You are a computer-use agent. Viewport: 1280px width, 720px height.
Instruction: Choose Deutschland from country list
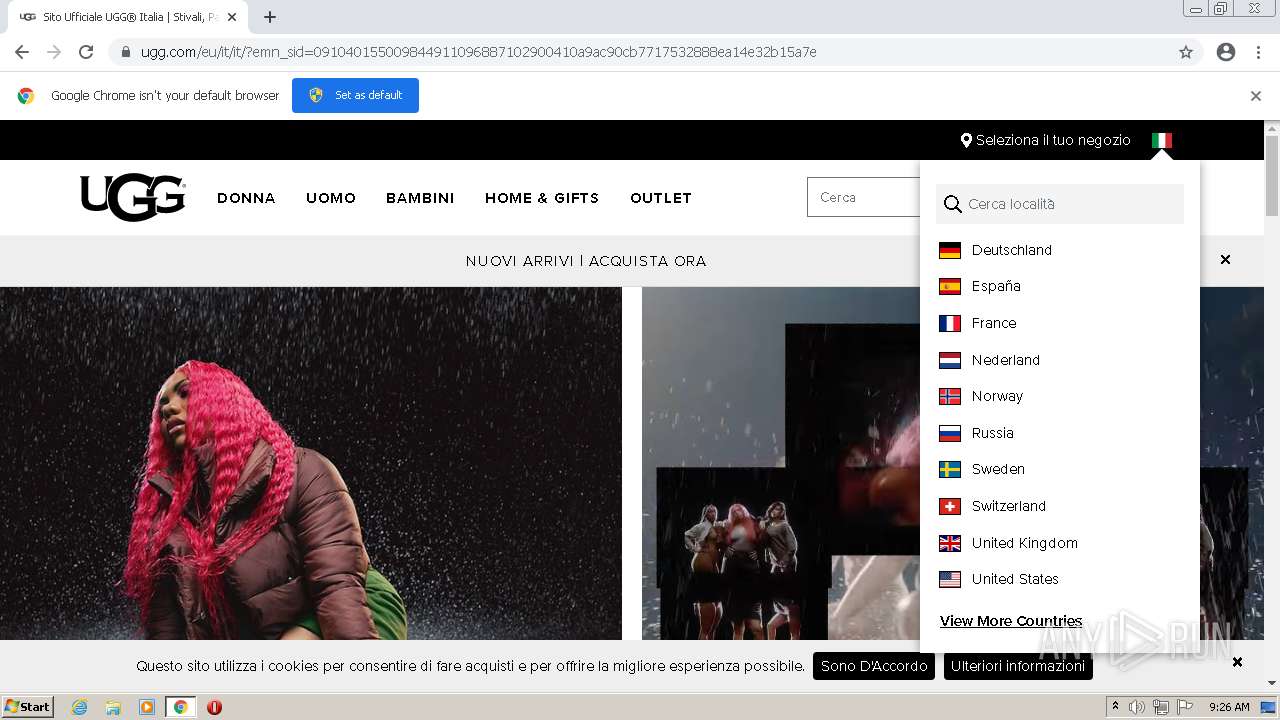click(x=1012, y=250)
